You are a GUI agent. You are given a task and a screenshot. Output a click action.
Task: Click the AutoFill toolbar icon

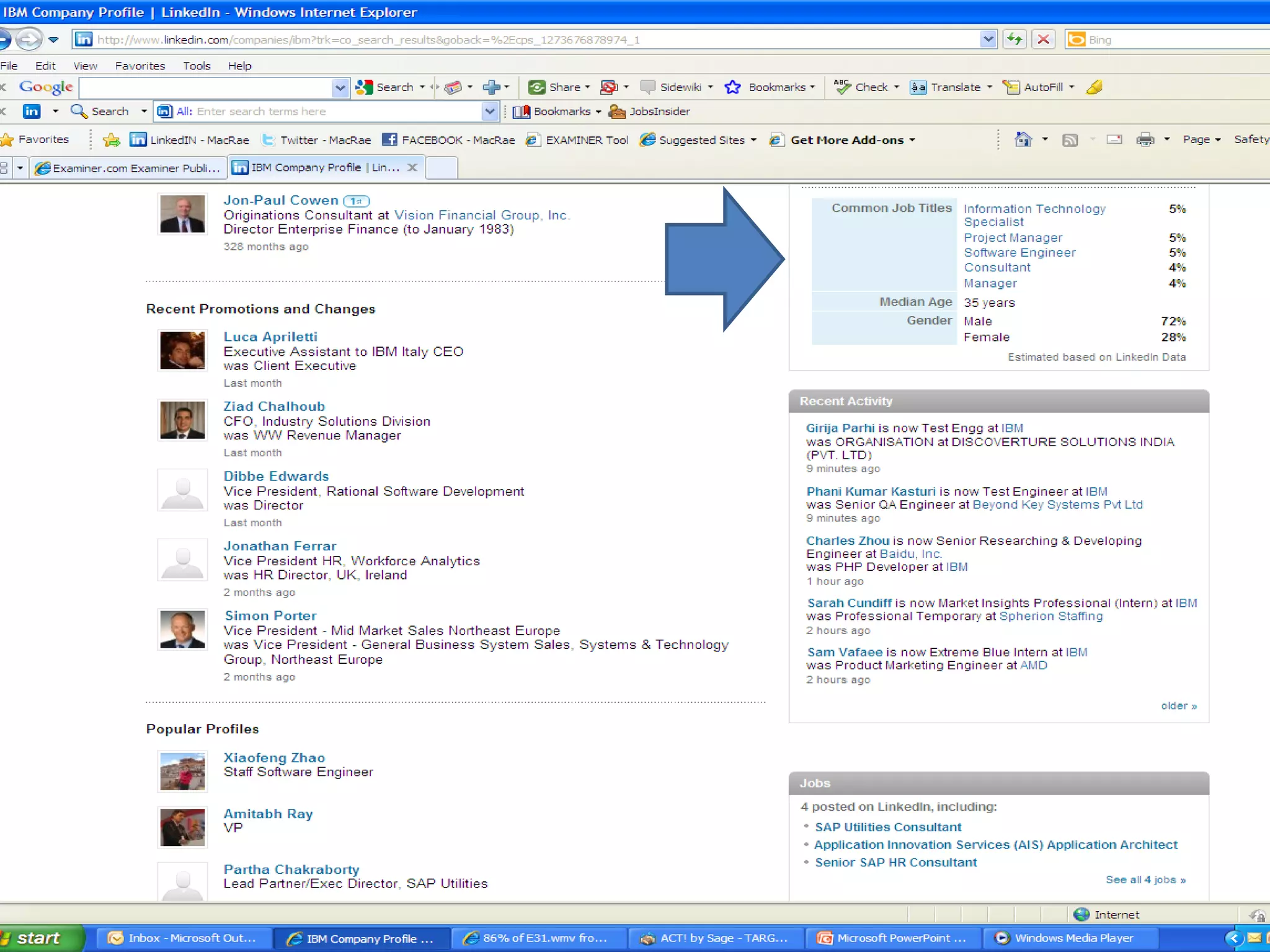pos(1011,87)
